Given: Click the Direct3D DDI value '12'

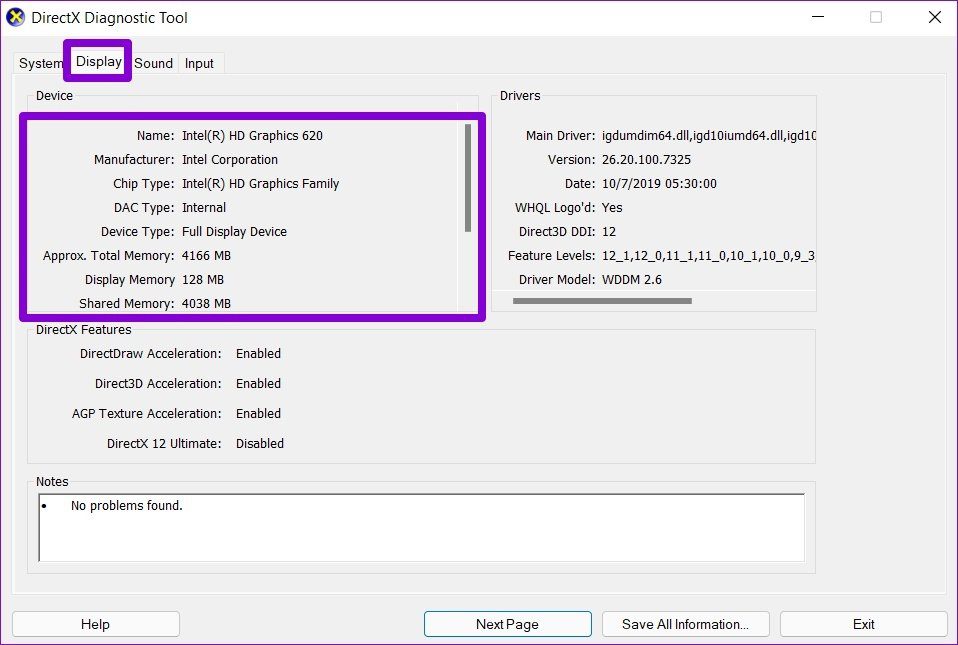Looking at the screenshot, I should point(609,231).
